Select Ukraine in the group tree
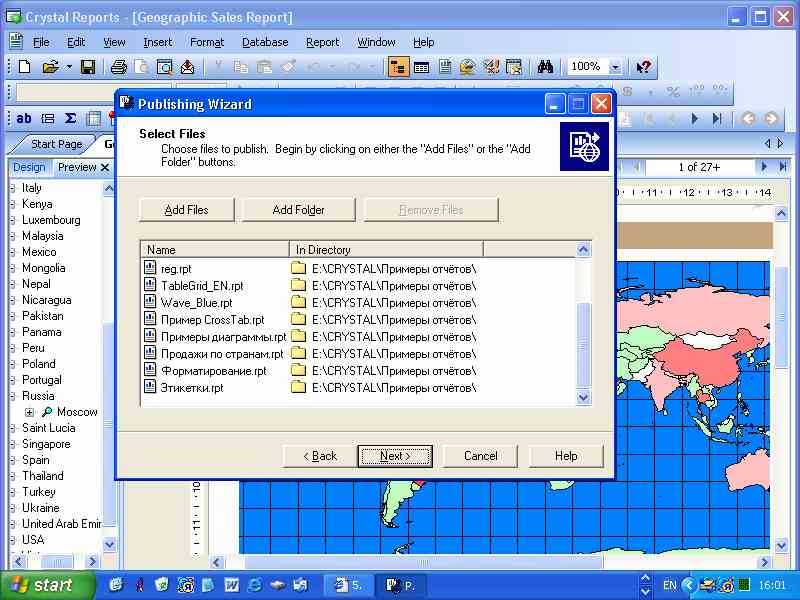Viewport: 800px width, 600px height. tap(40, 508)
